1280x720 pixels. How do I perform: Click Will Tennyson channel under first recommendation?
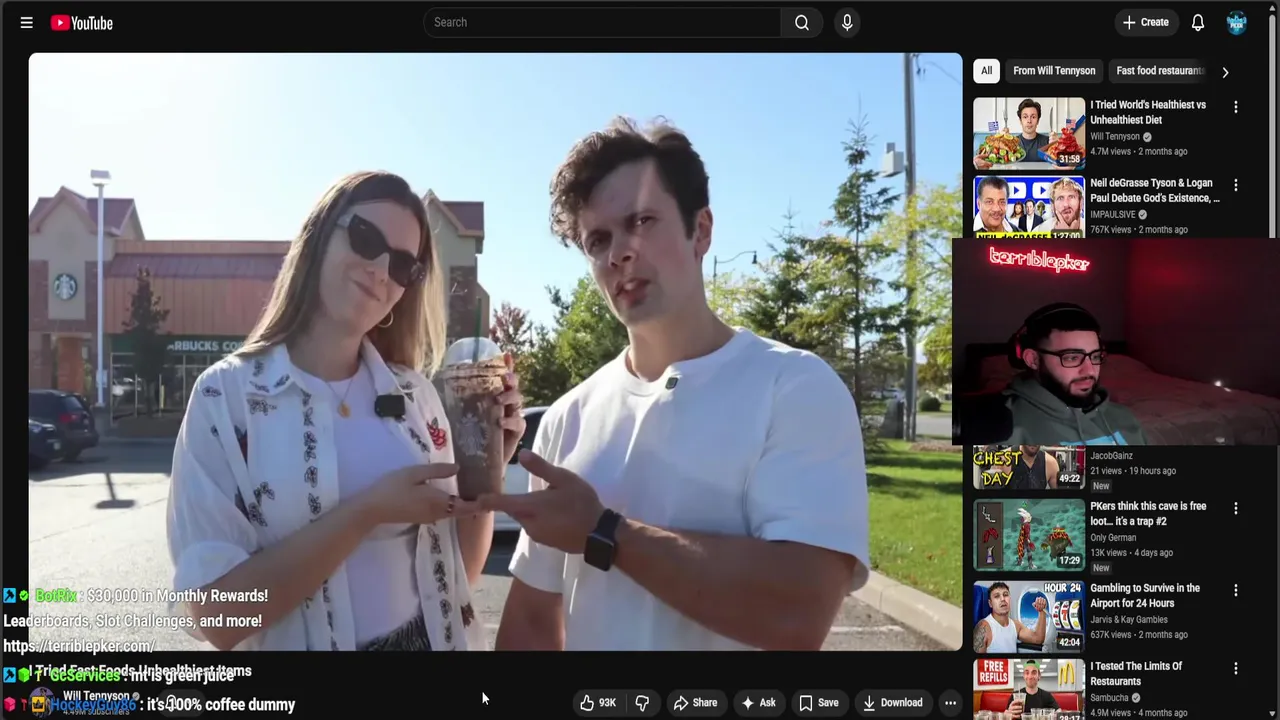[x=1115, y=136]
